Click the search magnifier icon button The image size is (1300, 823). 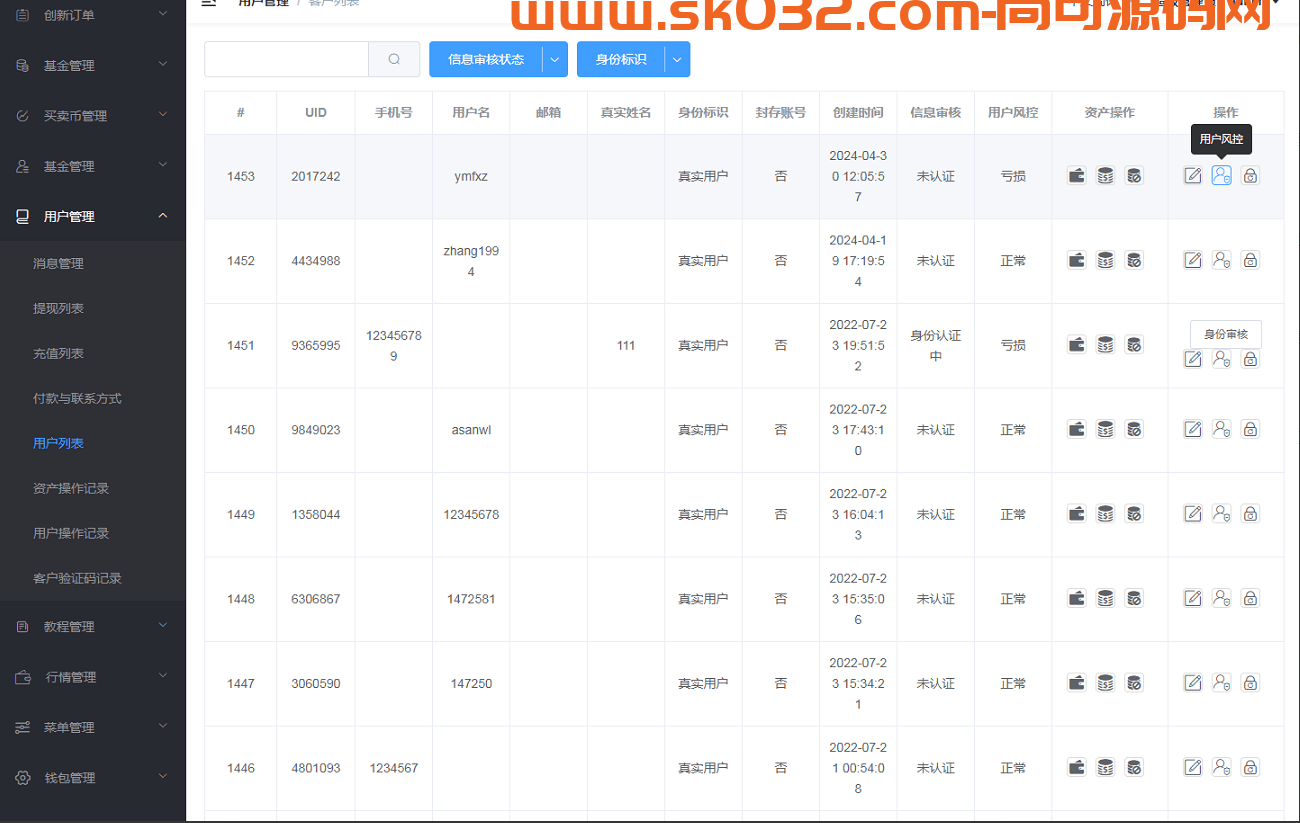click(x=394, y=59)
